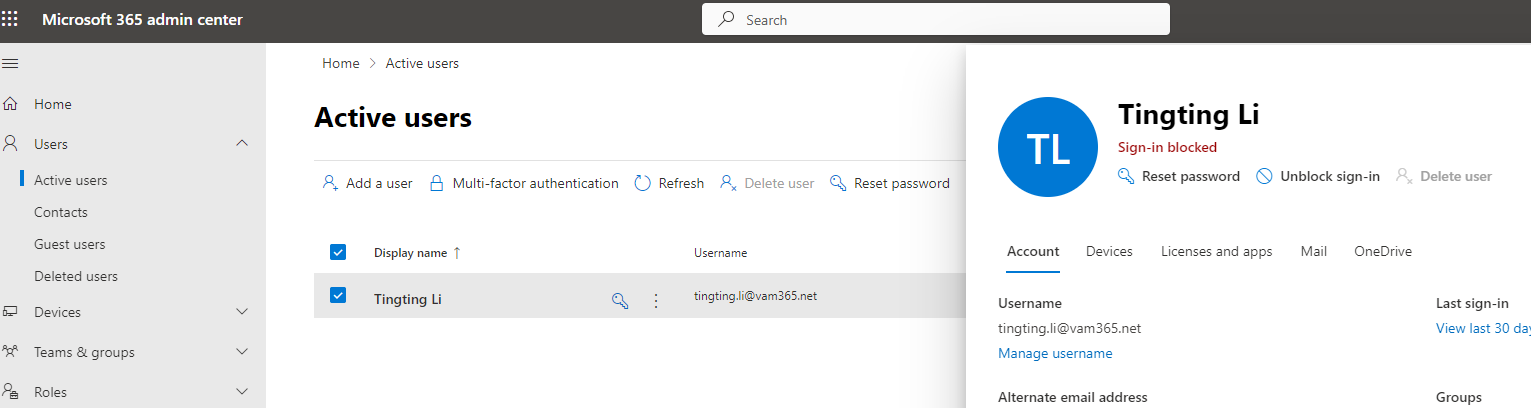The image size is (1531, 408).
Task: Click the Sign-in blocked status text
Action: [1167, 147]
